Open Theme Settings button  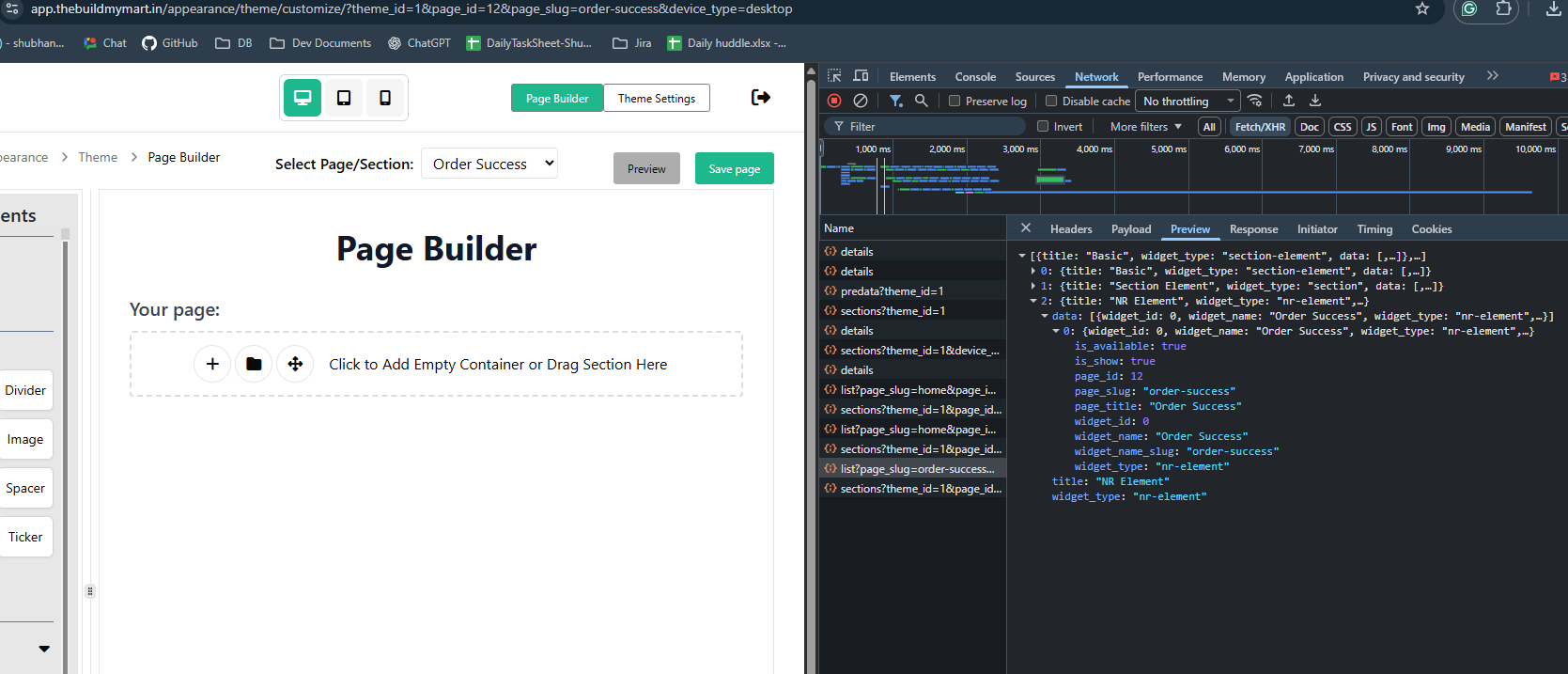coord(657,98)
